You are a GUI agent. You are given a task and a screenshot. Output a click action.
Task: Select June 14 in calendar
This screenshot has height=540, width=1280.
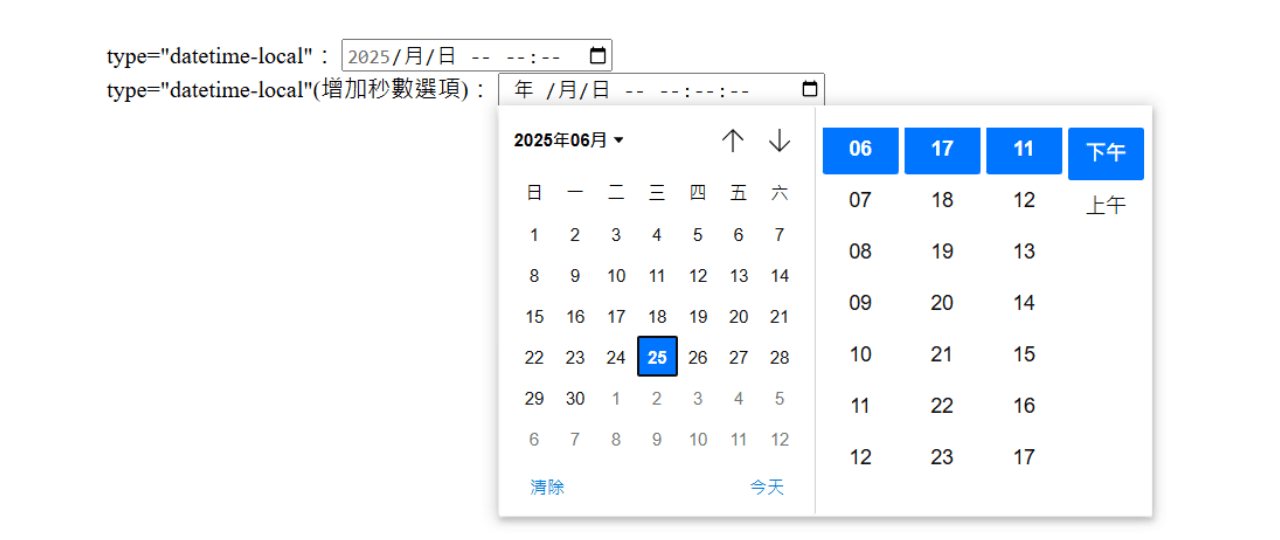click(x=779, y=275)
